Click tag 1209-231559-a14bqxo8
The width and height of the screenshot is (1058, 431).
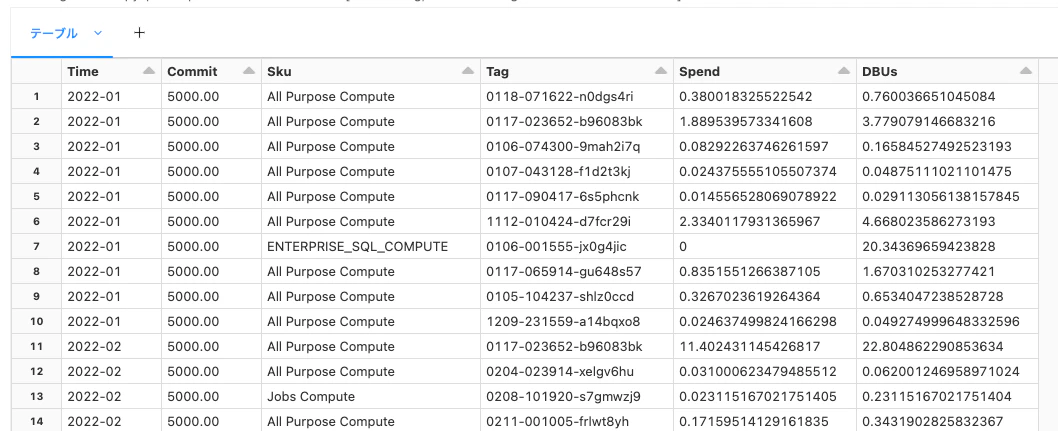563,322
